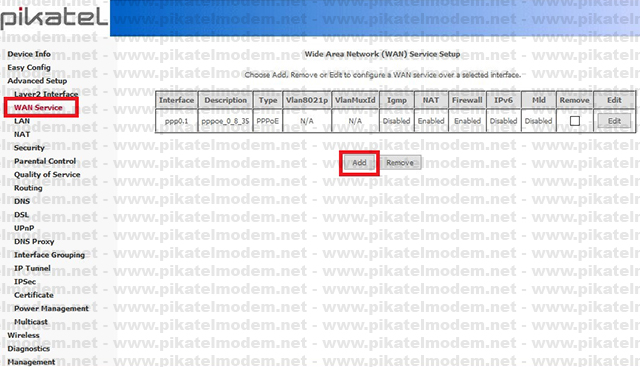The image size is (640, 367).
Task: Open DNS Proxy page
Action: pos(34,242)
